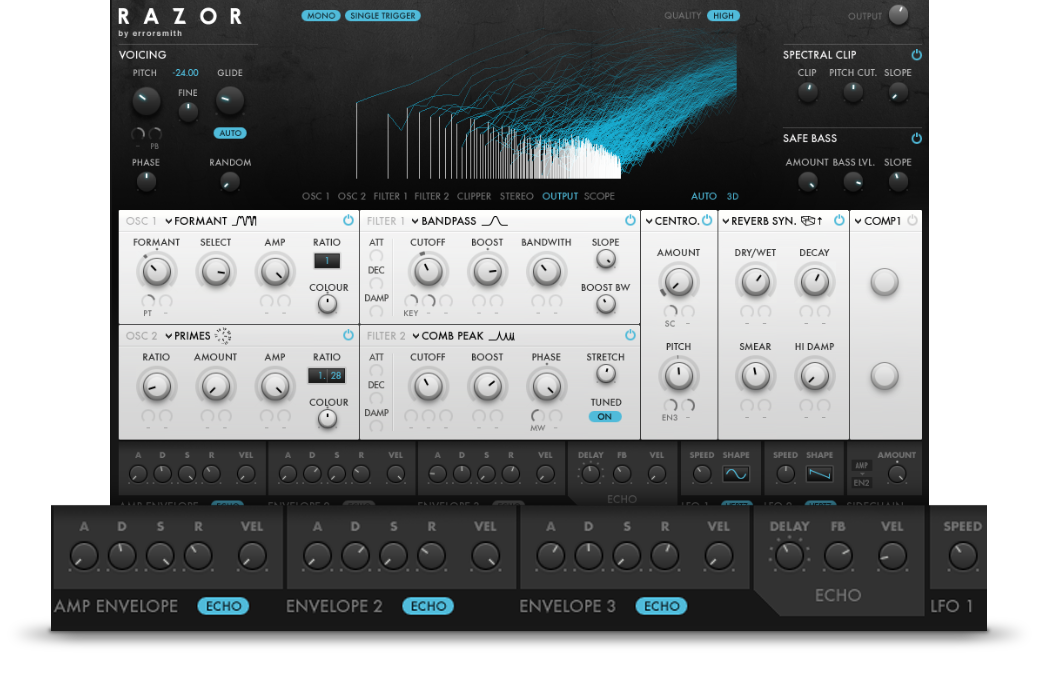Toggle Spectral Clip power icon
This screenshot has height=675, width=1040.
pyautogui.click(x=917, y=54)
